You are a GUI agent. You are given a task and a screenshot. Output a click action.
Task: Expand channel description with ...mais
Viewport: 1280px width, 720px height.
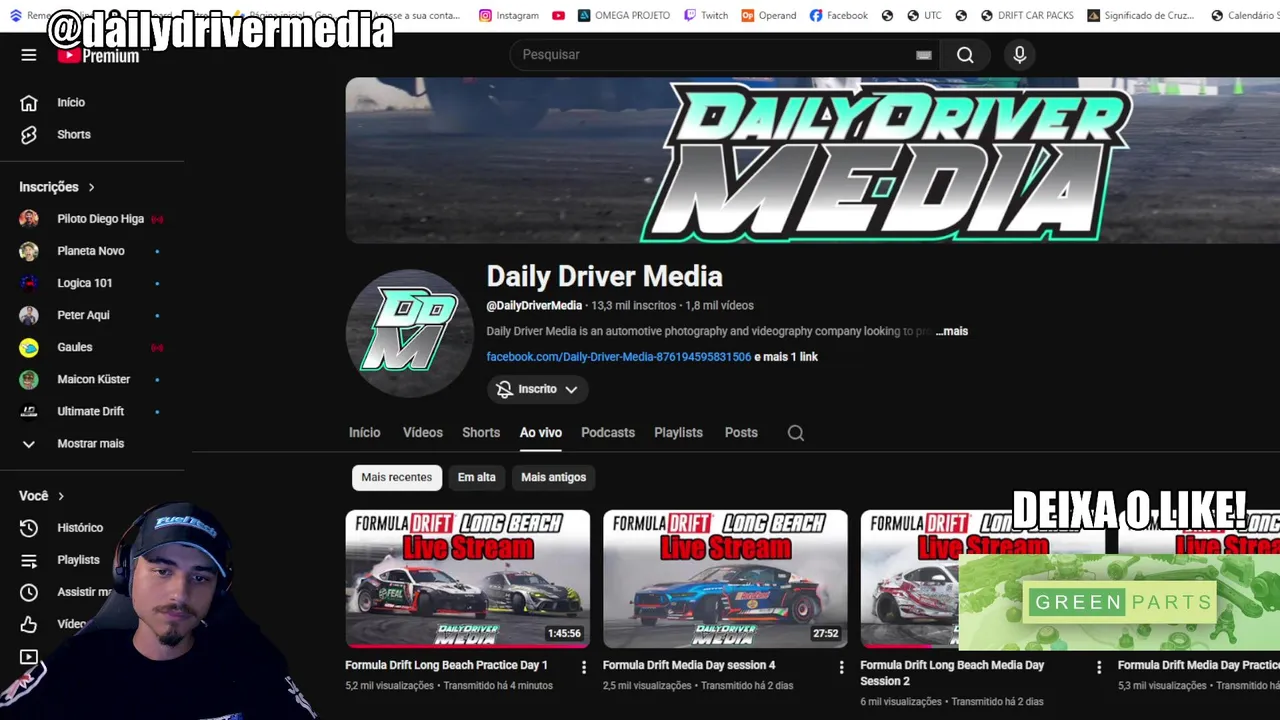click(x=951, y=331)
